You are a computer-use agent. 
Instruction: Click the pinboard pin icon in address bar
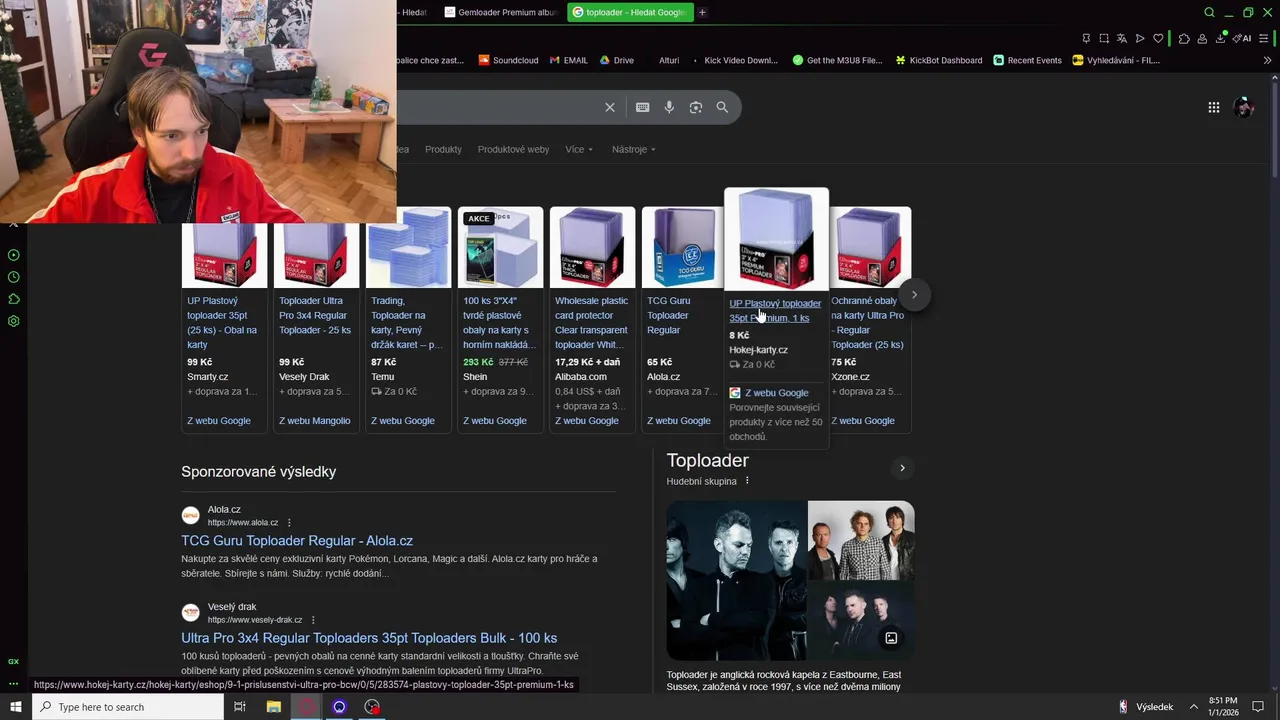coord(1086,38)
